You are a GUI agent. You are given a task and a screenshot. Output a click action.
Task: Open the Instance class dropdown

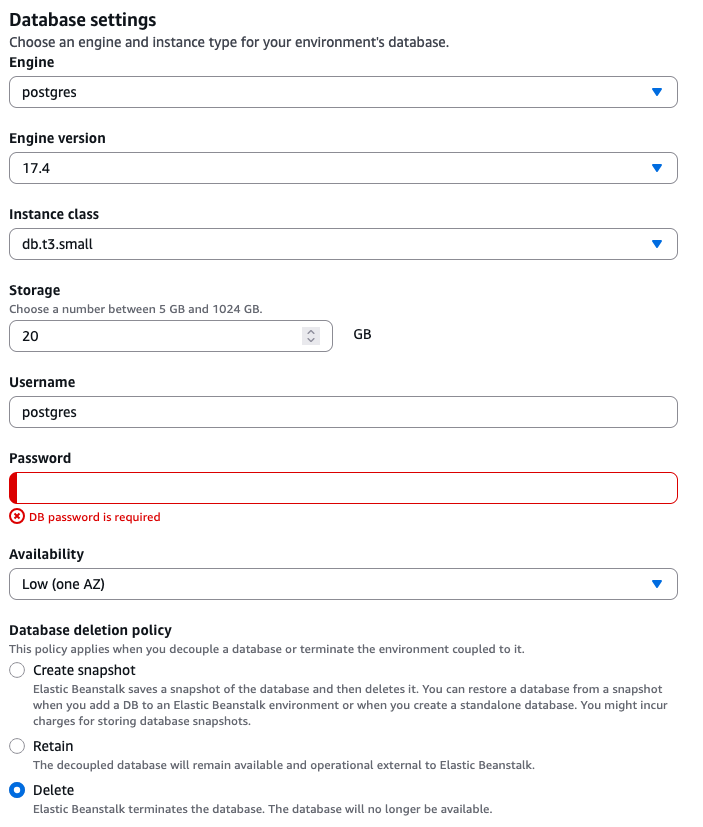point(330,244)
